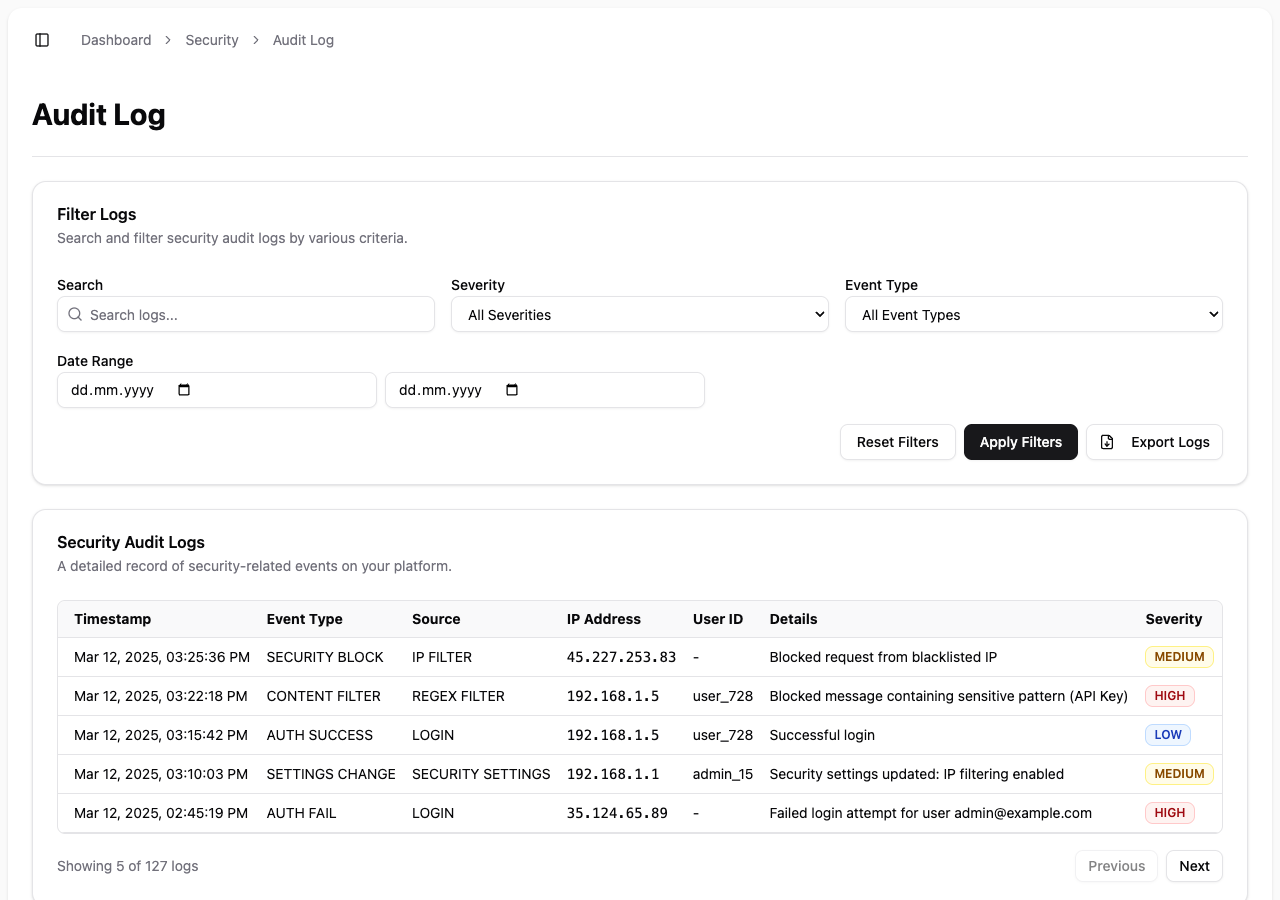Click IP address 45.227.253.83
The height and width of the screenshot is (900, 1280).
pyautogui.click(x=622, y=657)
